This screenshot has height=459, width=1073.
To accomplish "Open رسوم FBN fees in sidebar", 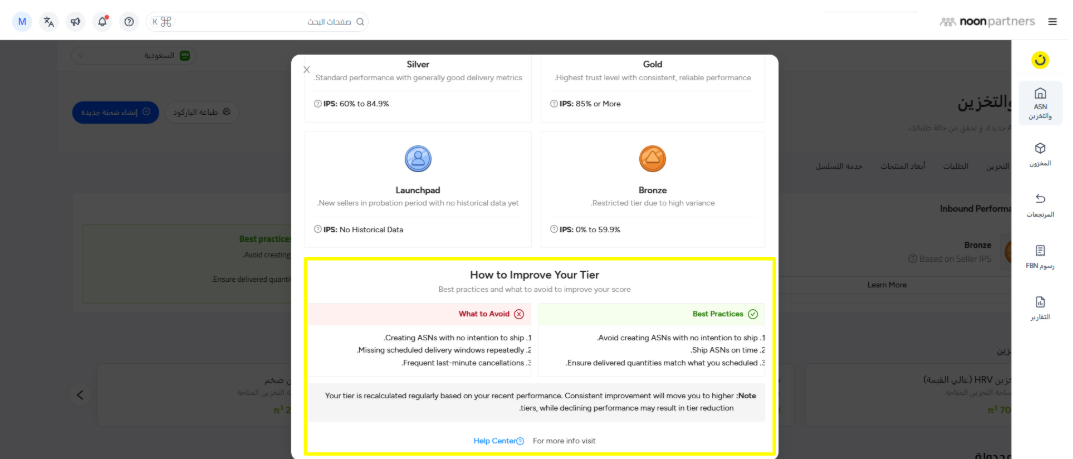I will pos(1040,257).
